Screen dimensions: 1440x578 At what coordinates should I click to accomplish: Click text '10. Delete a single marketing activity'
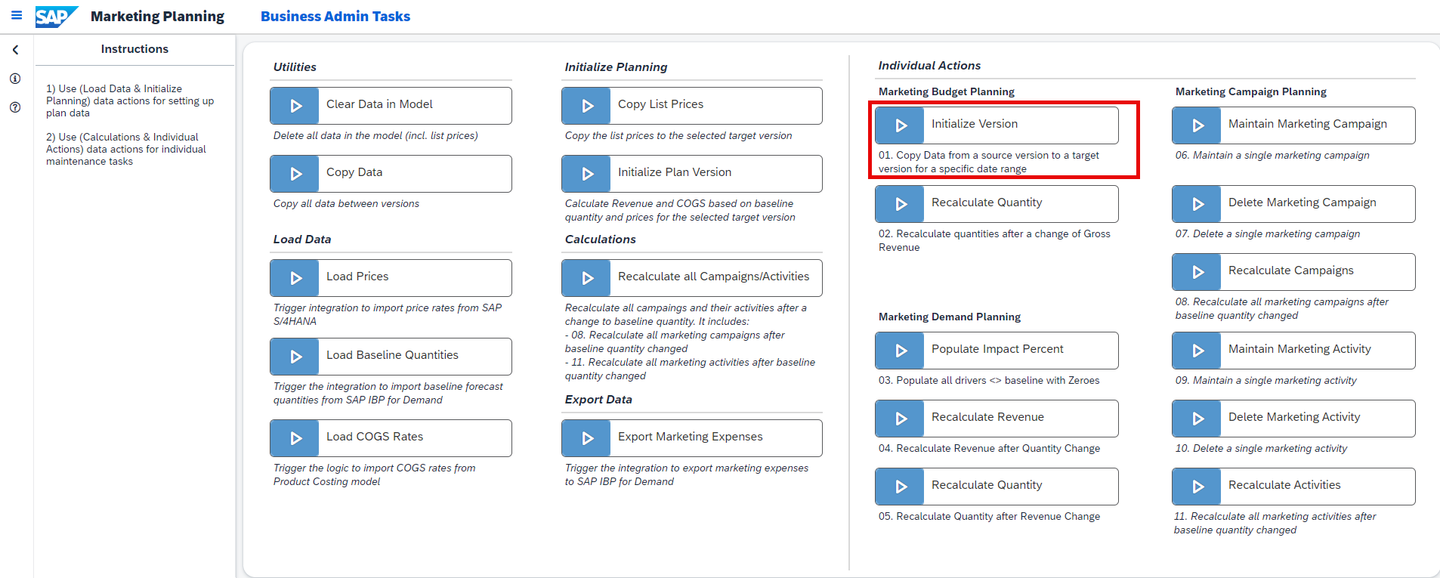(1261, 448)
